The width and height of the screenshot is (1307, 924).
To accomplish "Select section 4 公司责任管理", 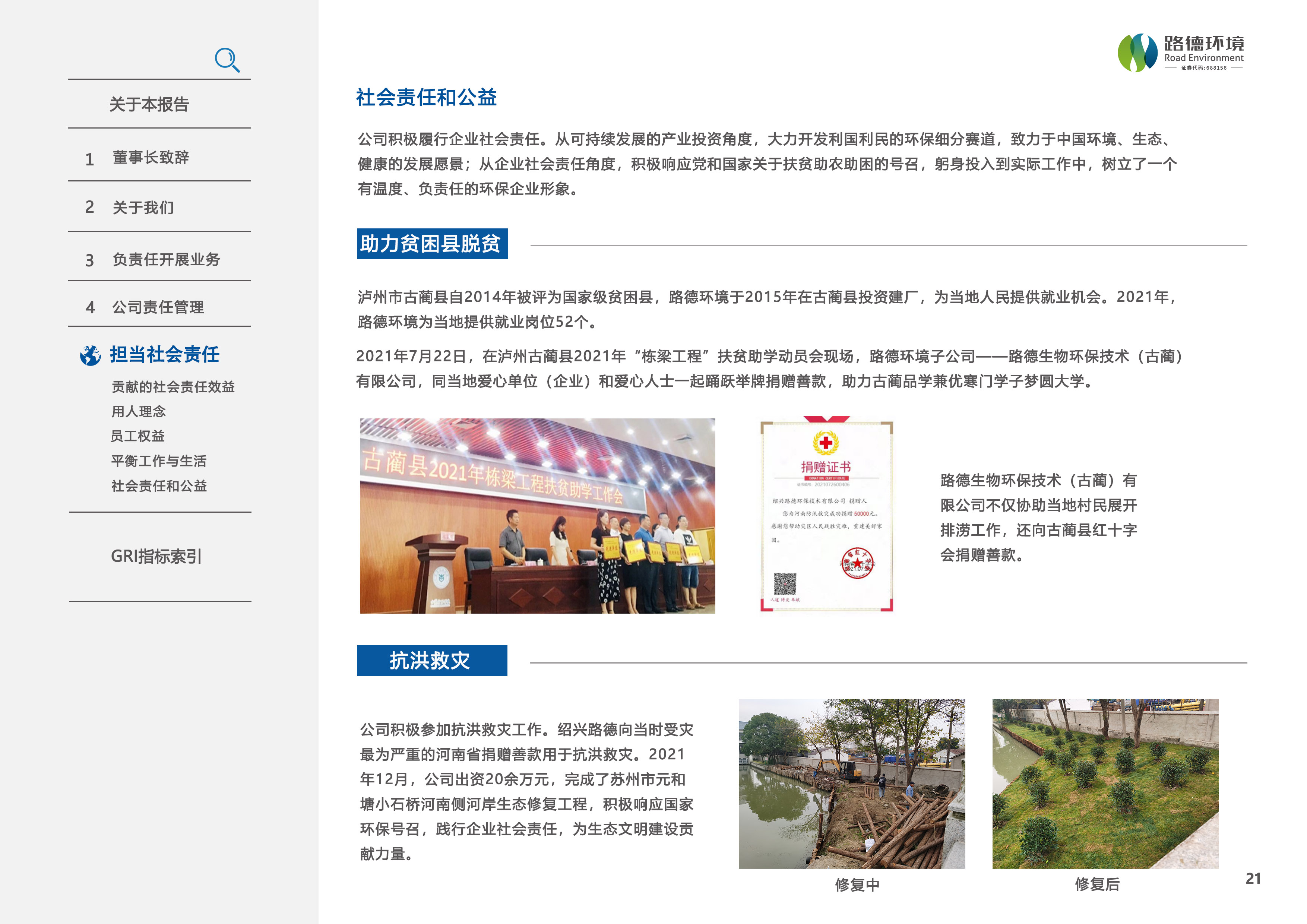I will click(x=158, y=307).
